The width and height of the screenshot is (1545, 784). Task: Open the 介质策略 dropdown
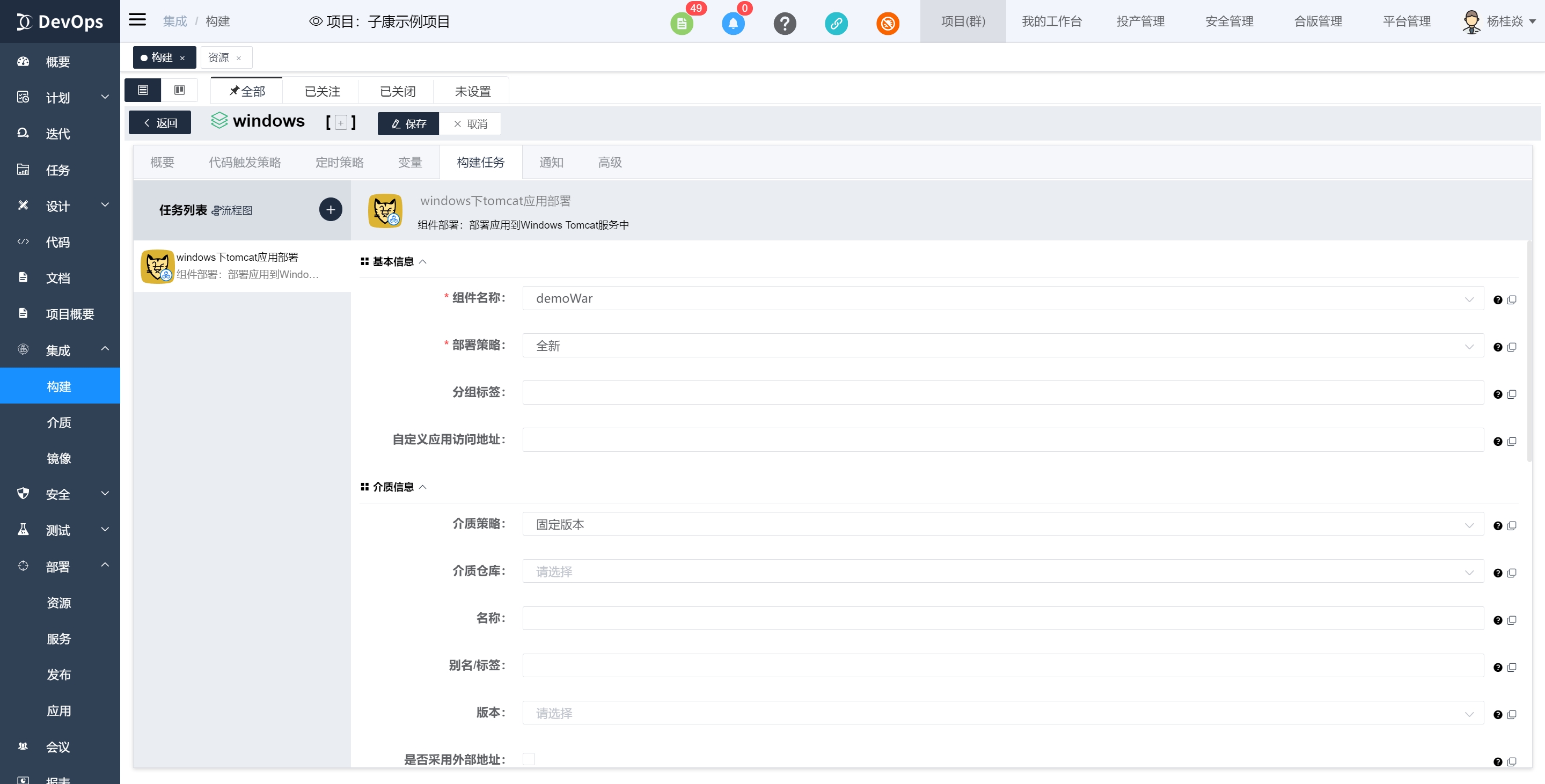tap(1002, 524)
